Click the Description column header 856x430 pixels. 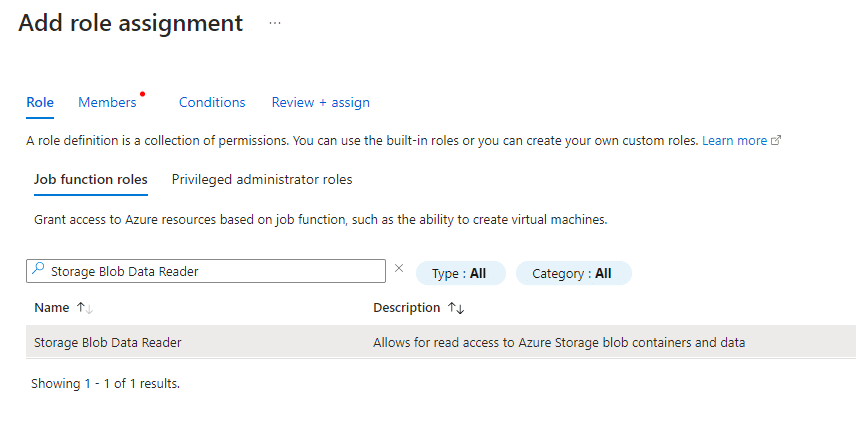click(406, 308)
